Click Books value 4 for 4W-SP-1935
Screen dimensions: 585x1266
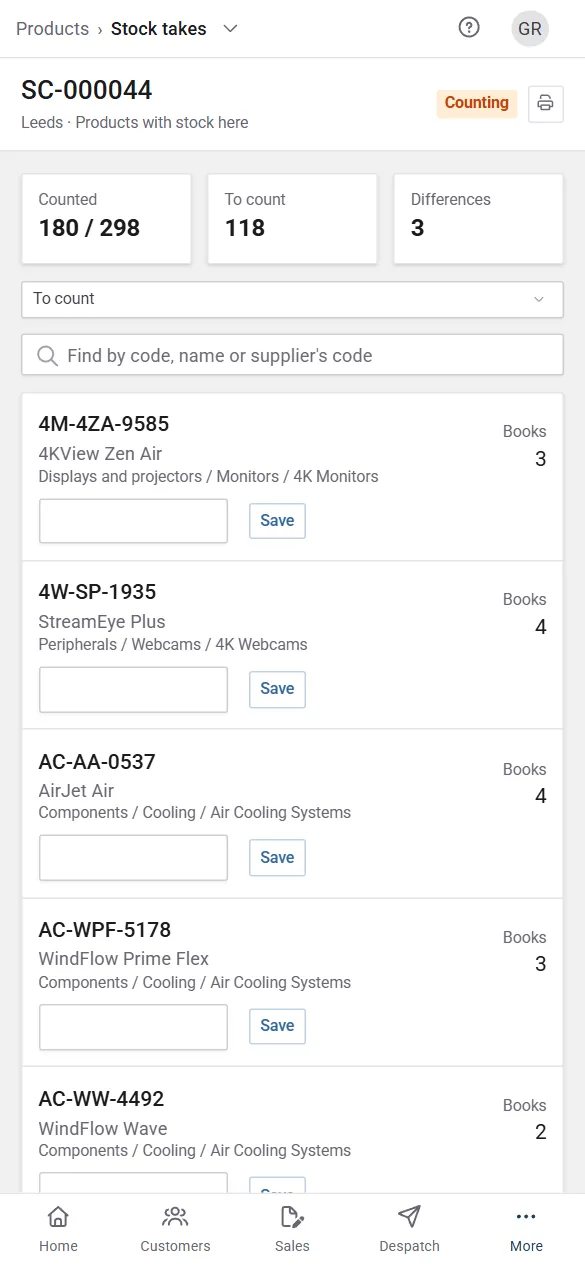click(541, 628)
